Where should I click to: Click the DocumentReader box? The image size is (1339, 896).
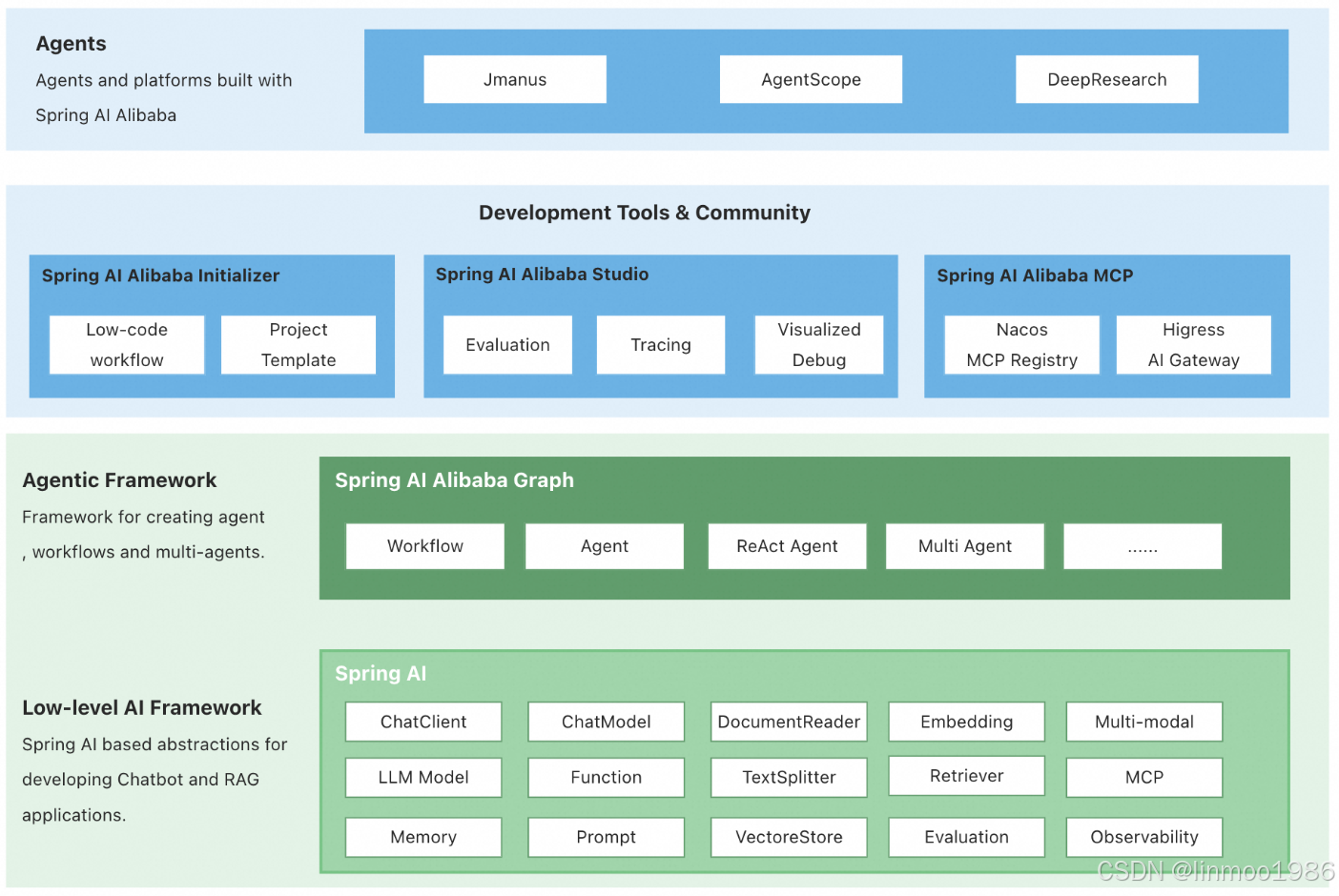(789, 722)
